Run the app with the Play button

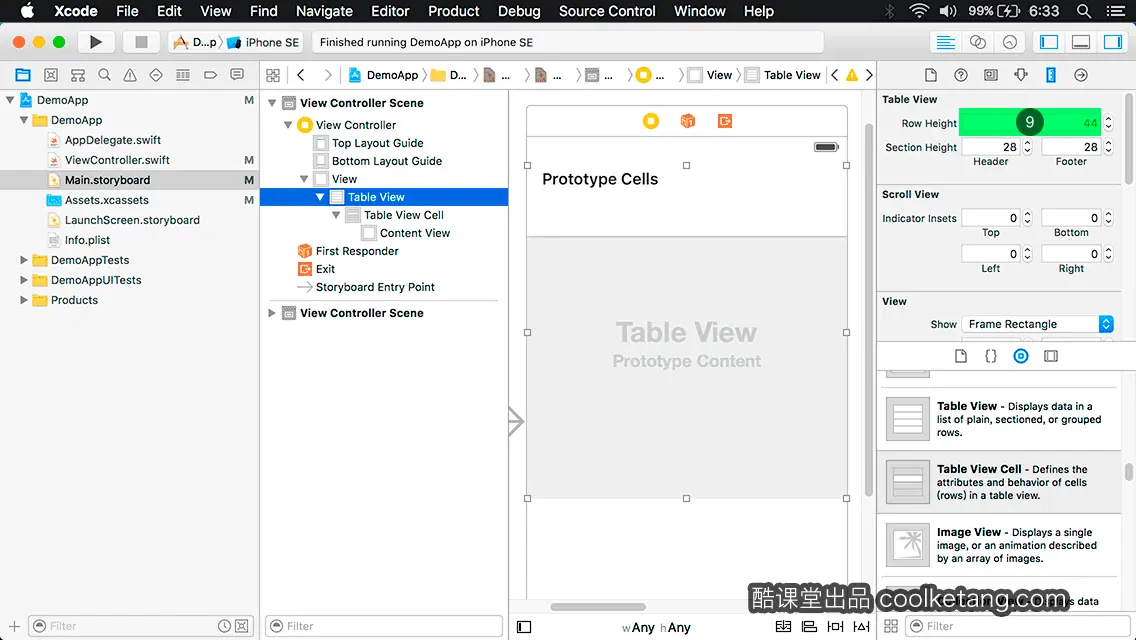tap(95, 42)
